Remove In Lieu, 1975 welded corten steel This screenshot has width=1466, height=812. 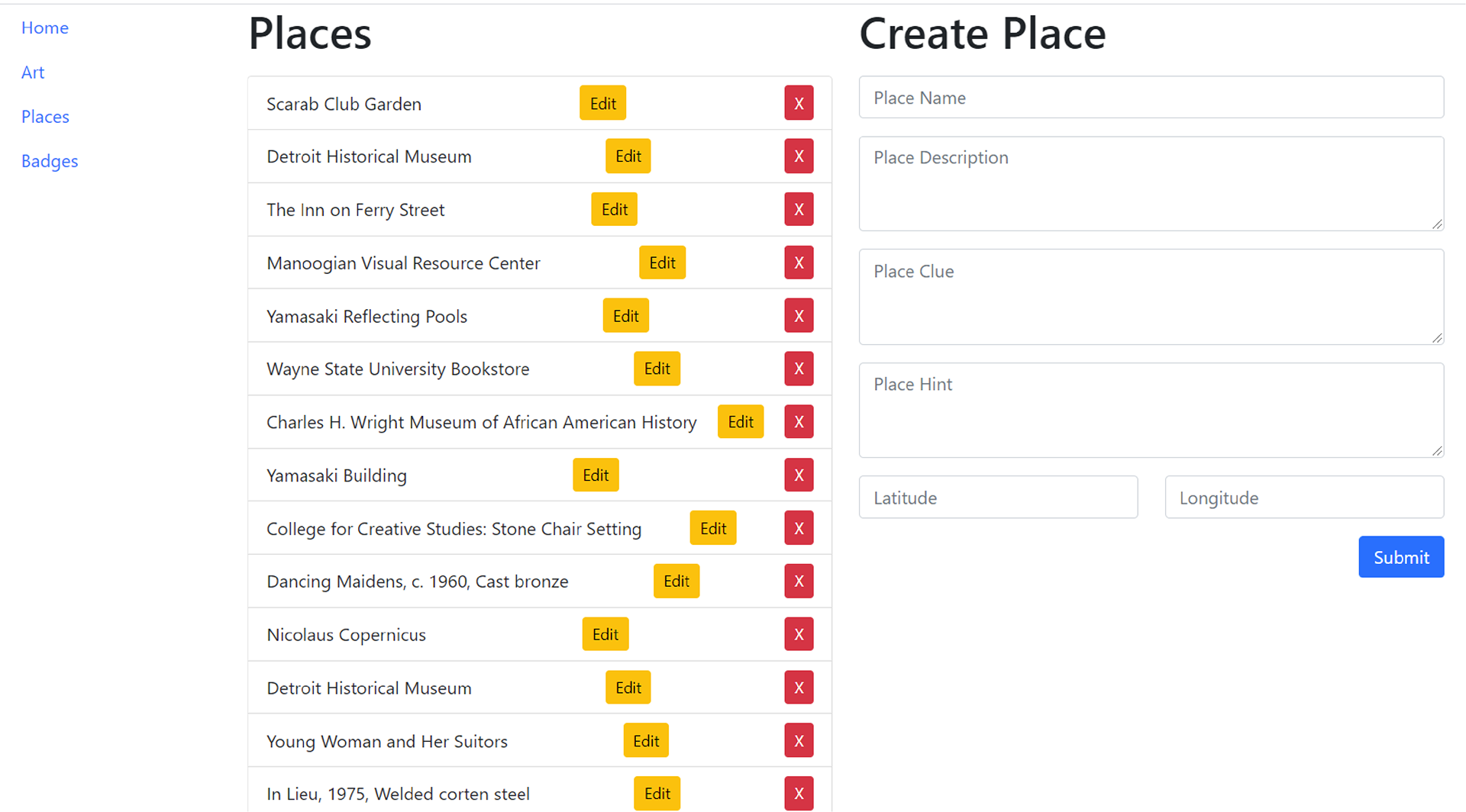point(799,794)
